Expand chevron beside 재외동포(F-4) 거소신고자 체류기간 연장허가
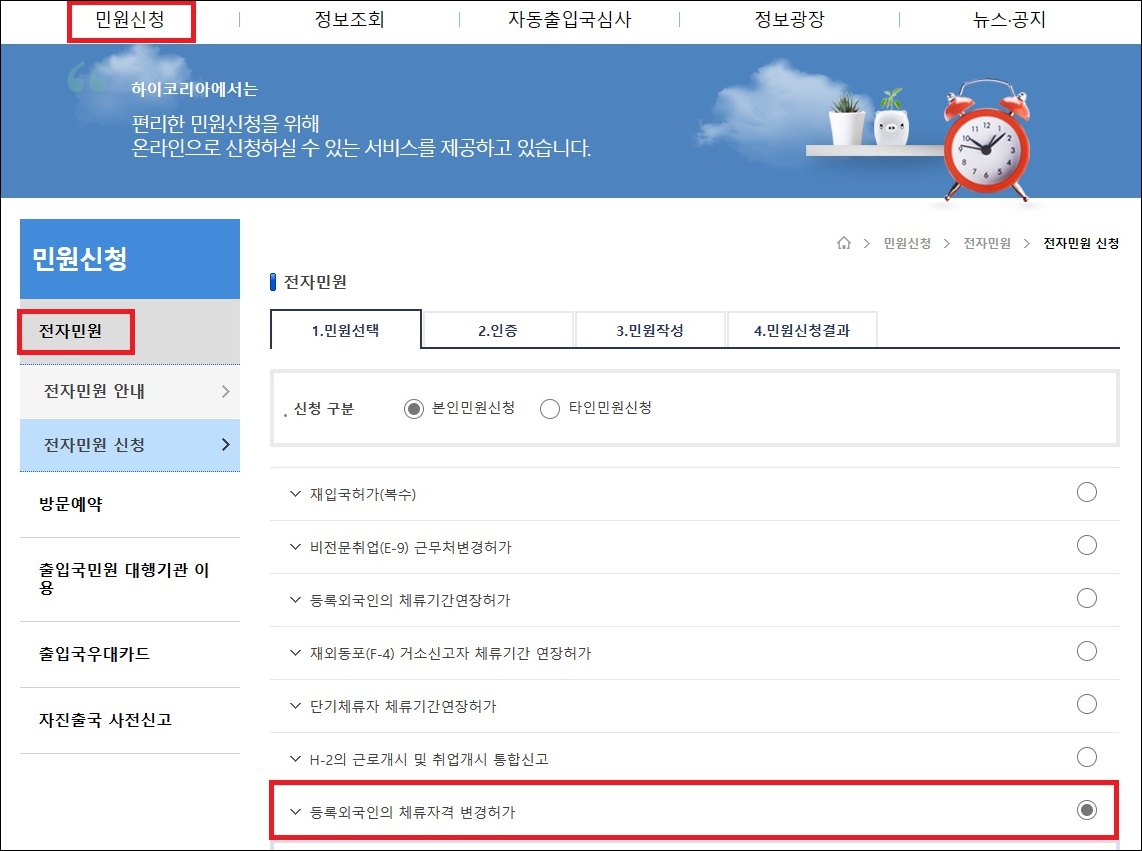 pyautogui.click(x=295, y=653)
